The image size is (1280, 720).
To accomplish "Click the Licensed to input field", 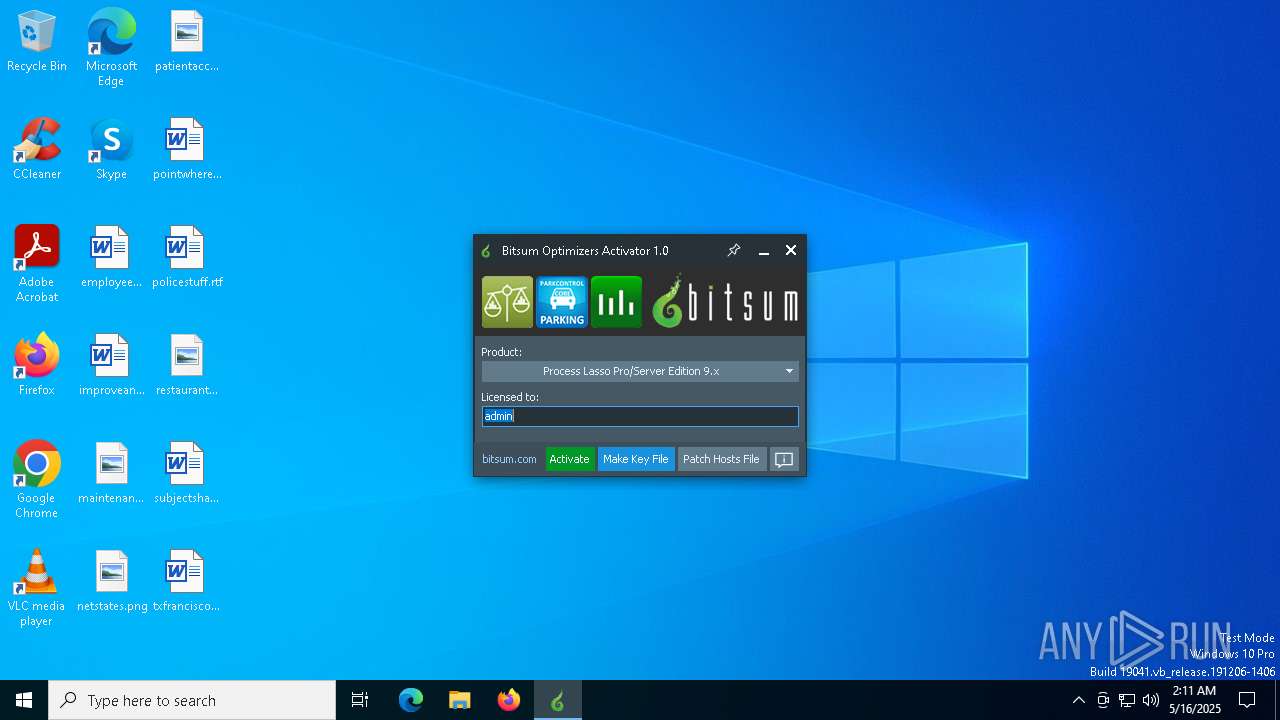I will click(640, 416).
